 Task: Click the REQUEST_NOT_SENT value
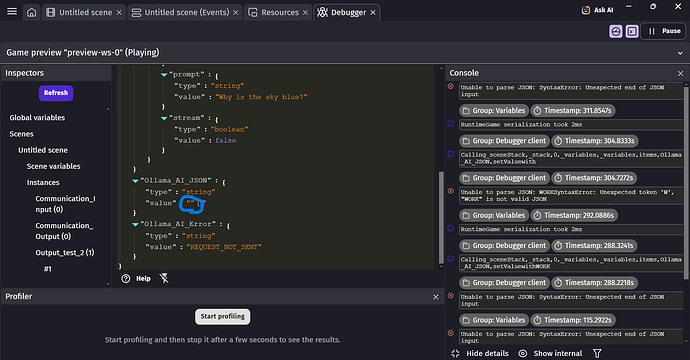[x=224, y=247]
